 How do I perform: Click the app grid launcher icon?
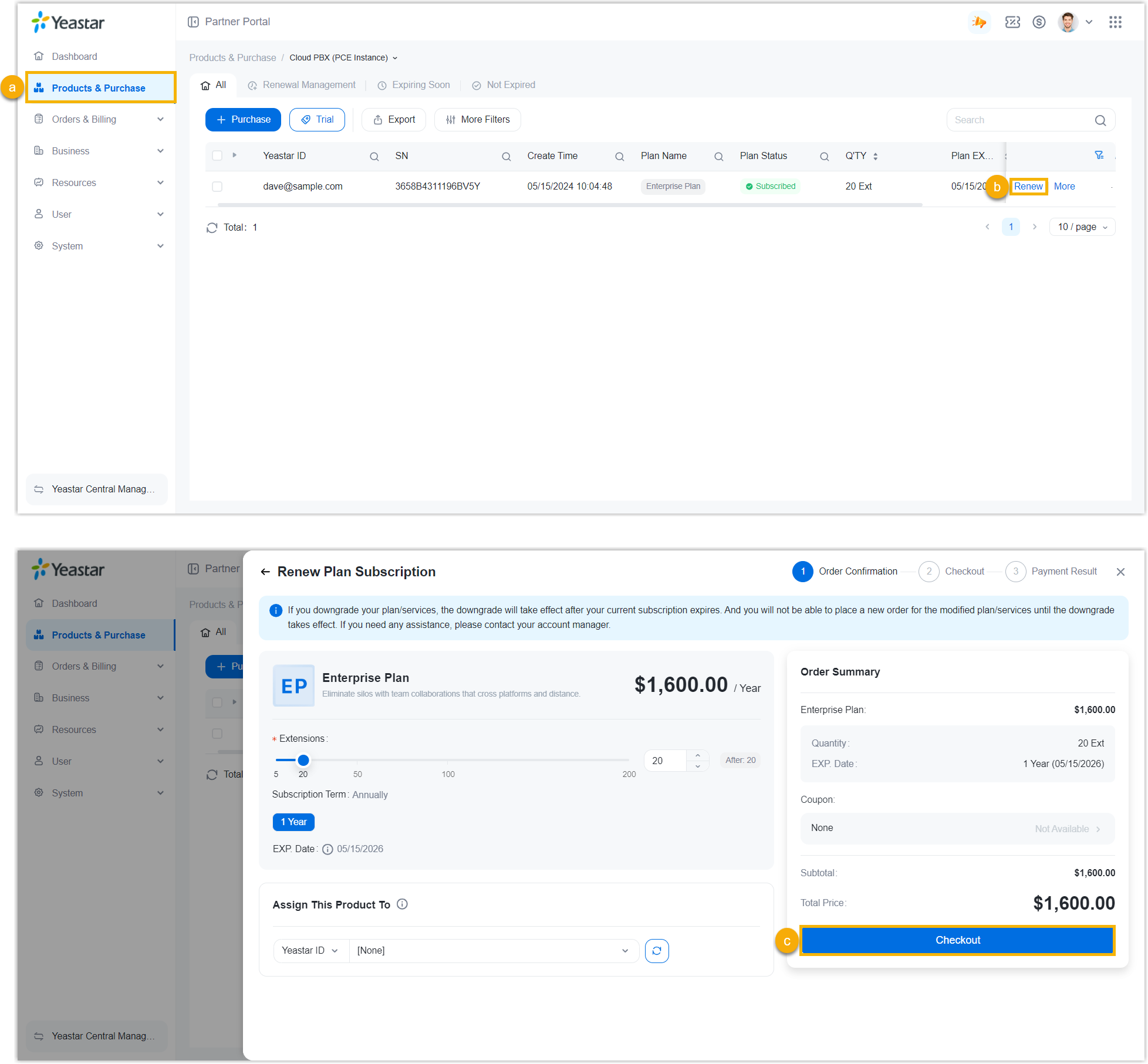1115,22
